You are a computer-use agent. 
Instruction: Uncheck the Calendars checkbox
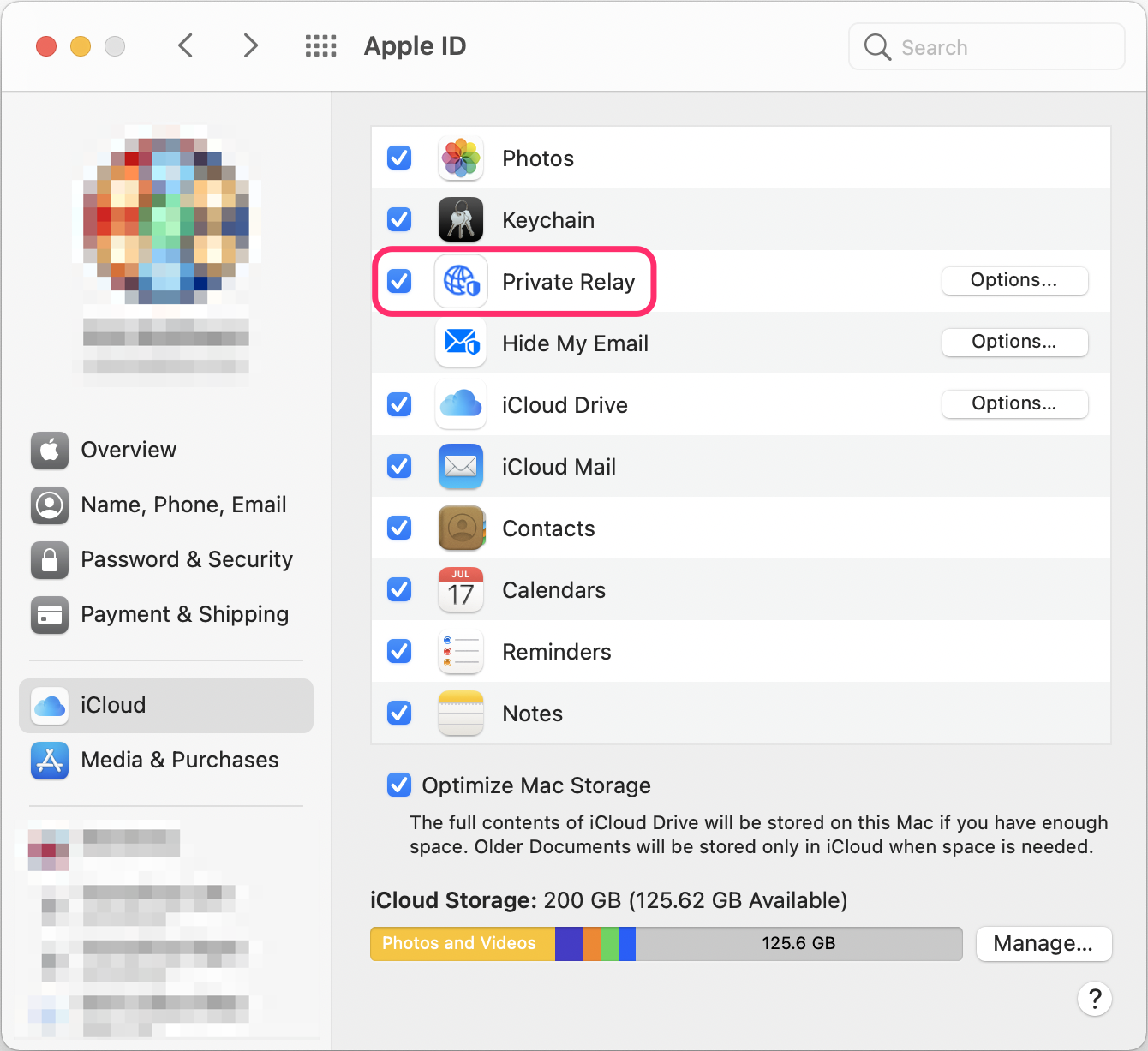399,589
